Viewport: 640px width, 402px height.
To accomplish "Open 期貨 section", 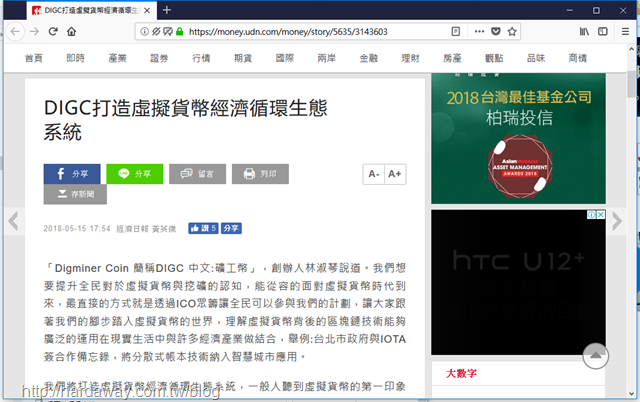I will pos(243,58).
